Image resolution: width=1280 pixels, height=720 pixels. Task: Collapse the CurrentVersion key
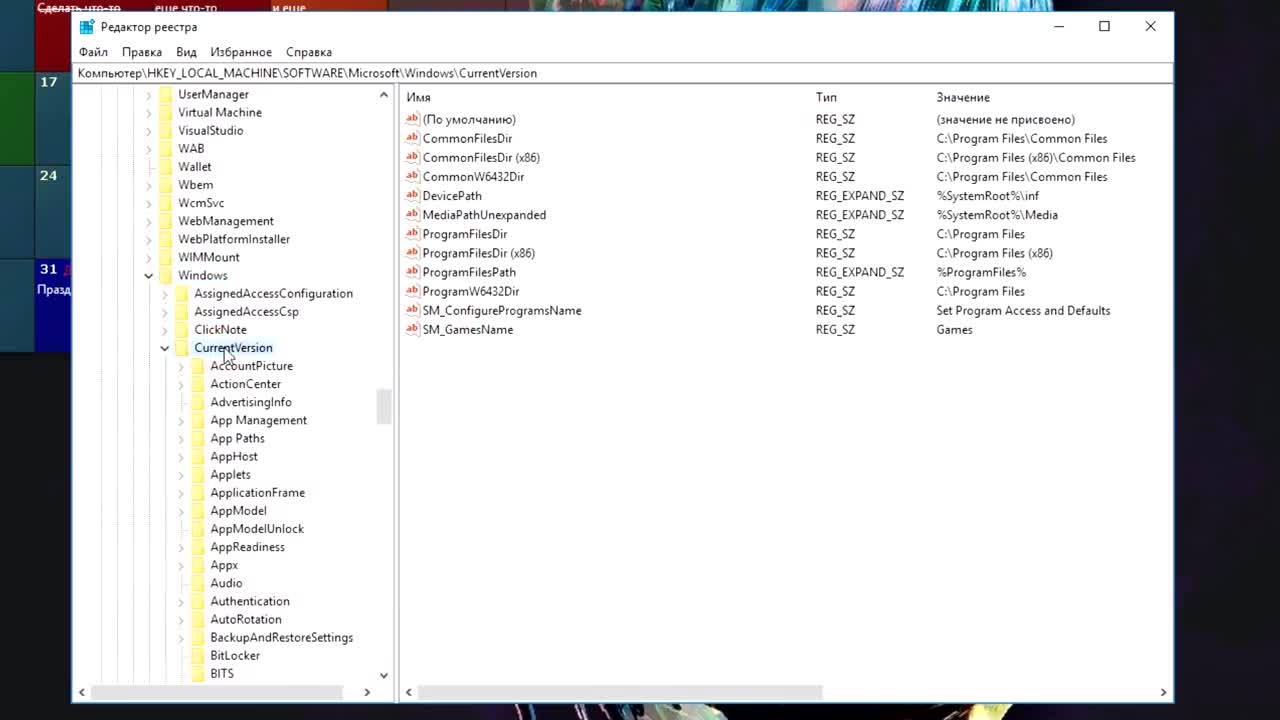point(165,348)
